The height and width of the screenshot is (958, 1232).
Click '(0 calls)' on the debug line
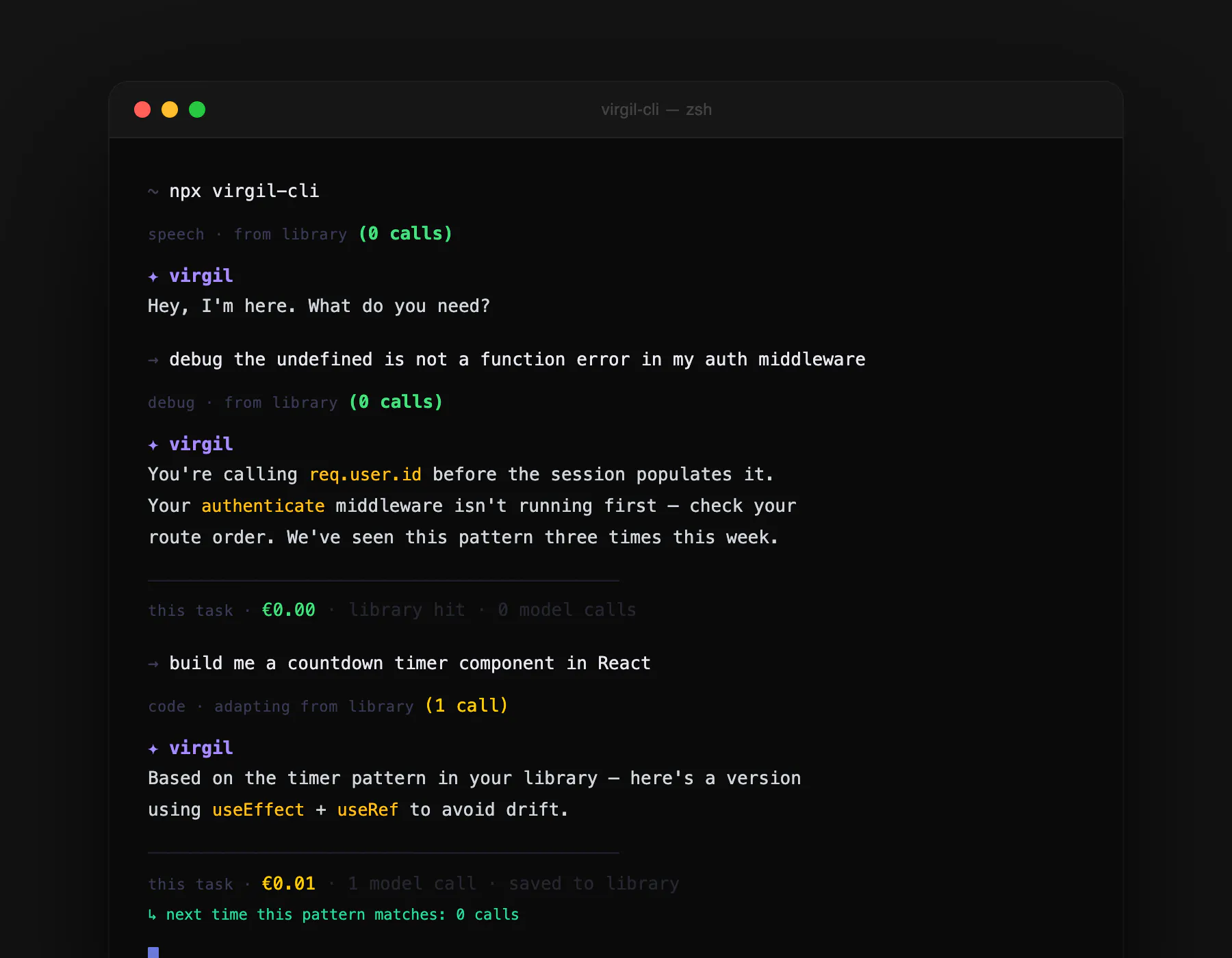396,402
